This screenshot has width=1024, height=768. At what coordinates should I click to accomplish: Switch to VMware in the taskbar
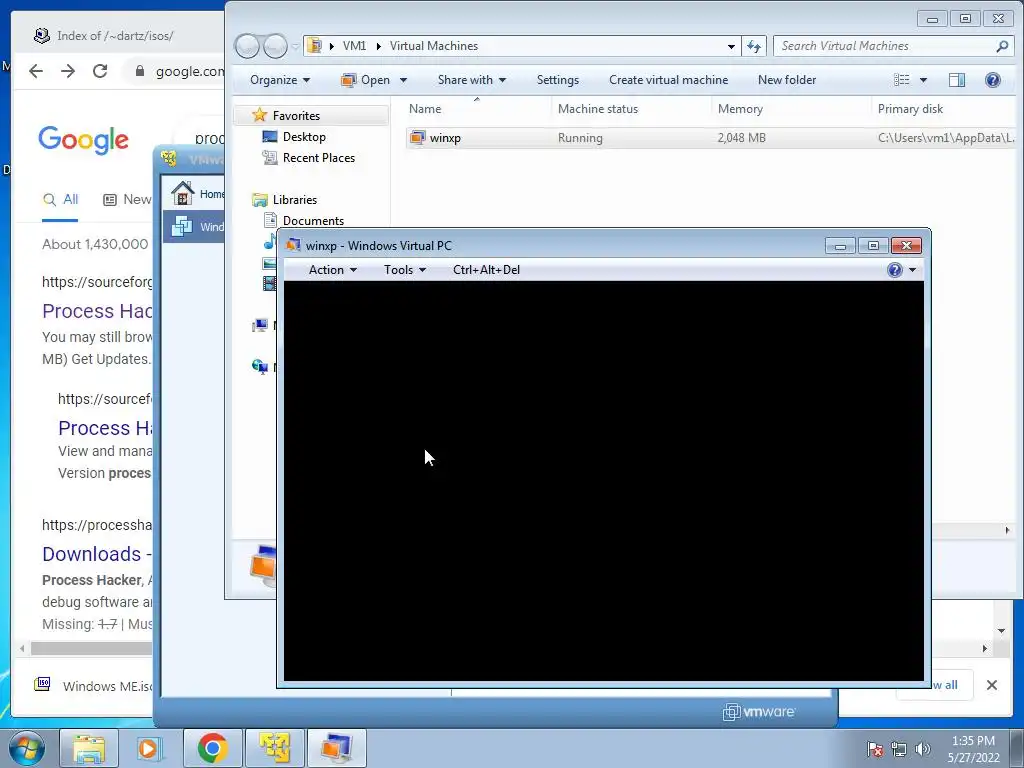click(274, 748)
